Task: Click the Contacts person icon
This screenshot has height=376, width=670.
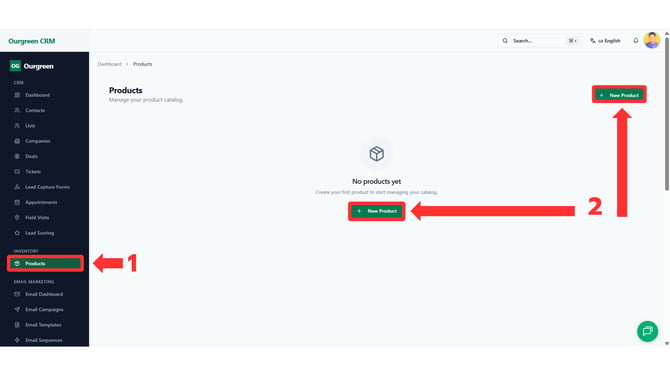Action: coord(17,110)
